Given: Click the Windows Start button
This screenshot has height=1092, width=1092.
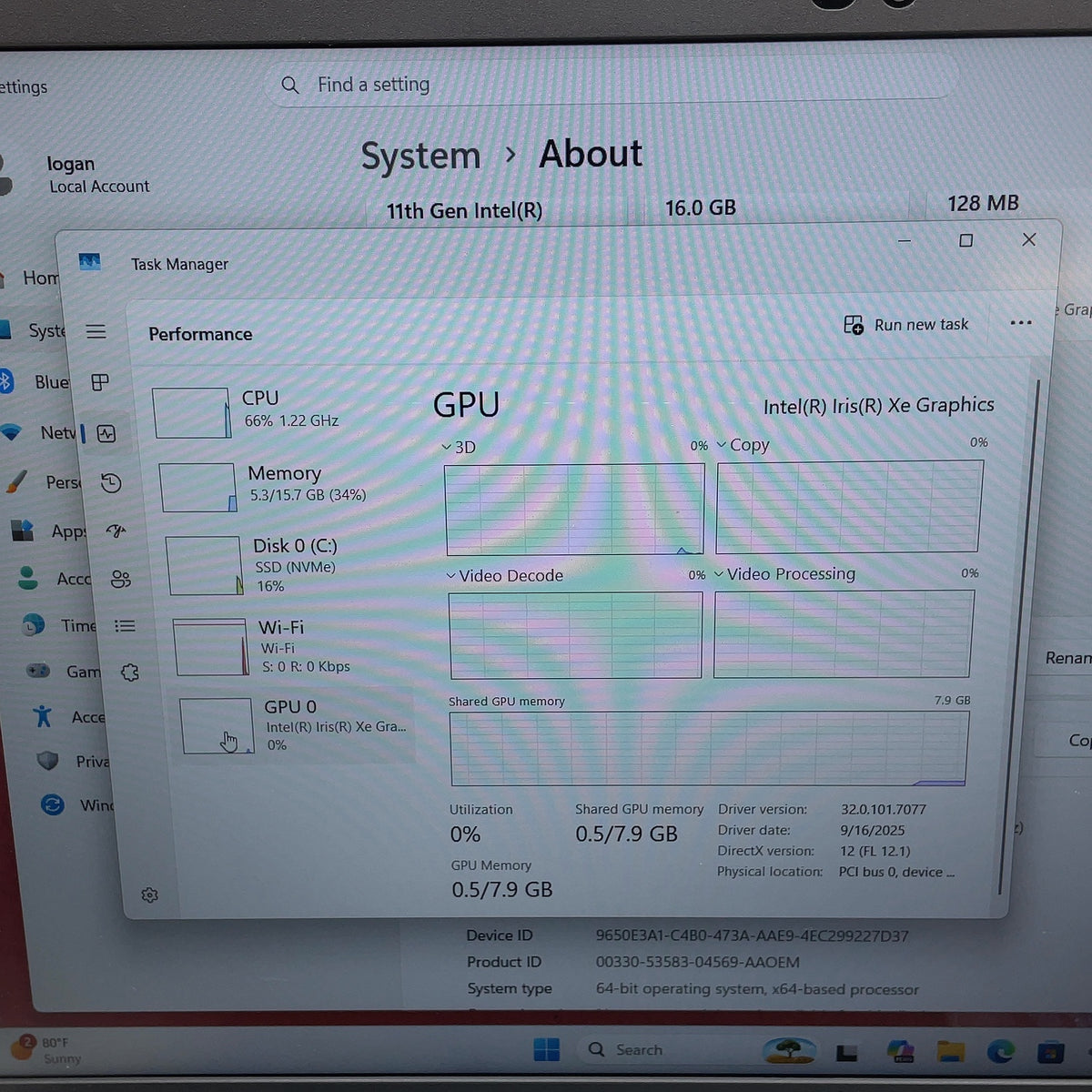Looking at the screenshot, I should click(546, 1049).
